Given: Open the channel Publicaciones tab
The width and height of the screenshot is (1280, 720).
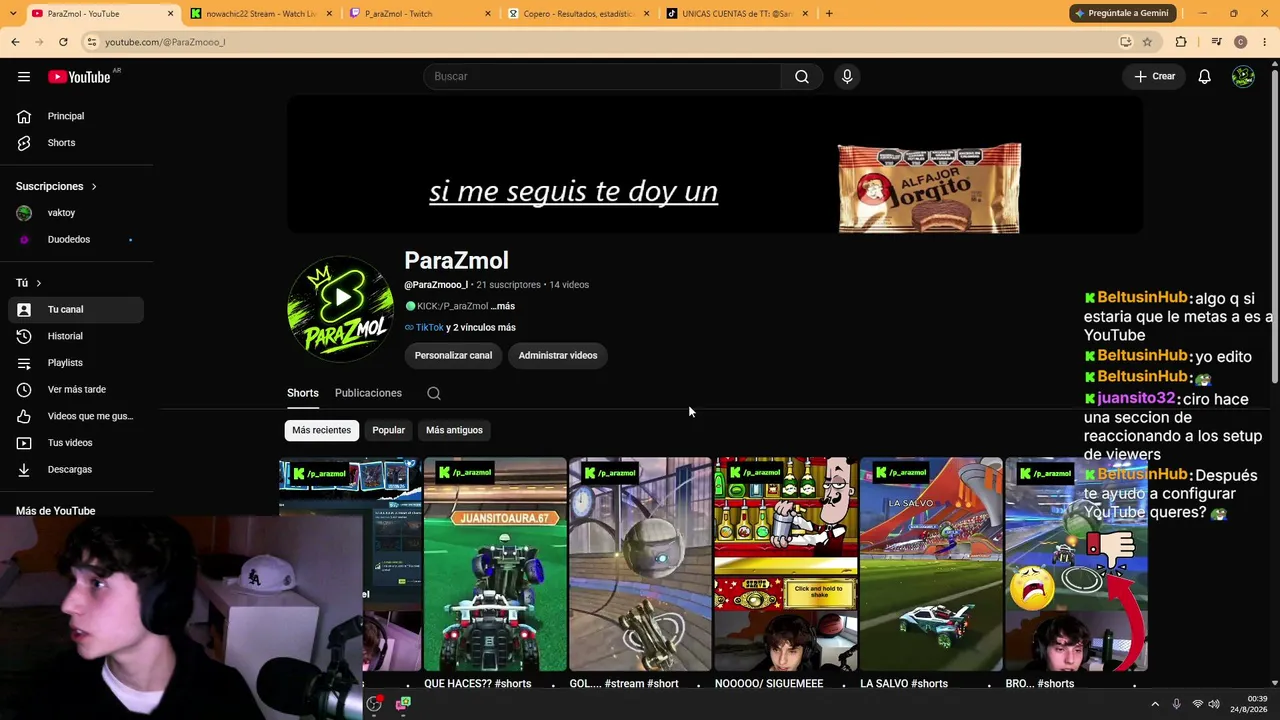Looking at the screenshot, I should point(368,393).
